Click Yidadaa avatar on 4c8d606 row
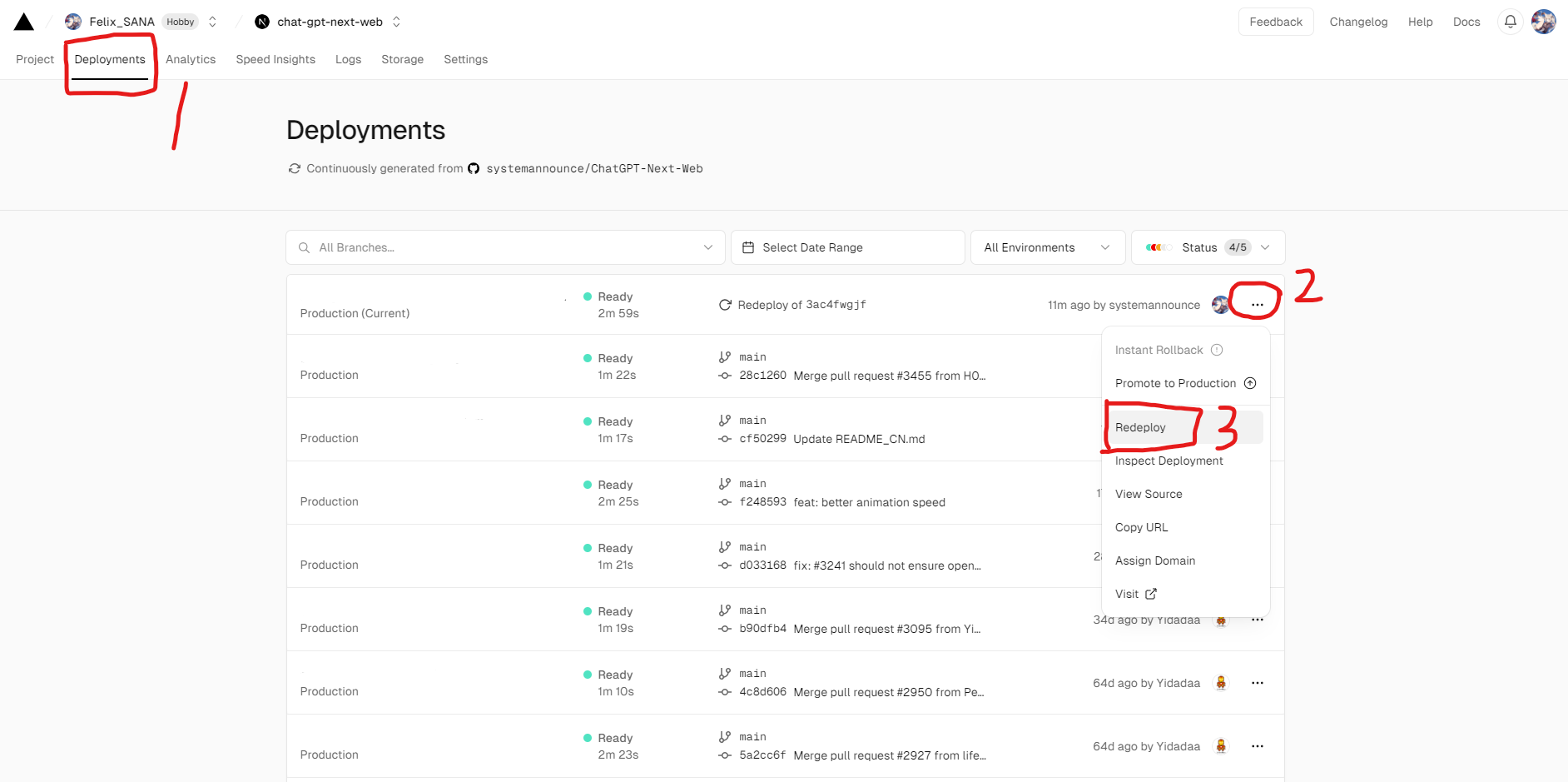Screen dimensions: 1568x782 tap(1221, 683)
